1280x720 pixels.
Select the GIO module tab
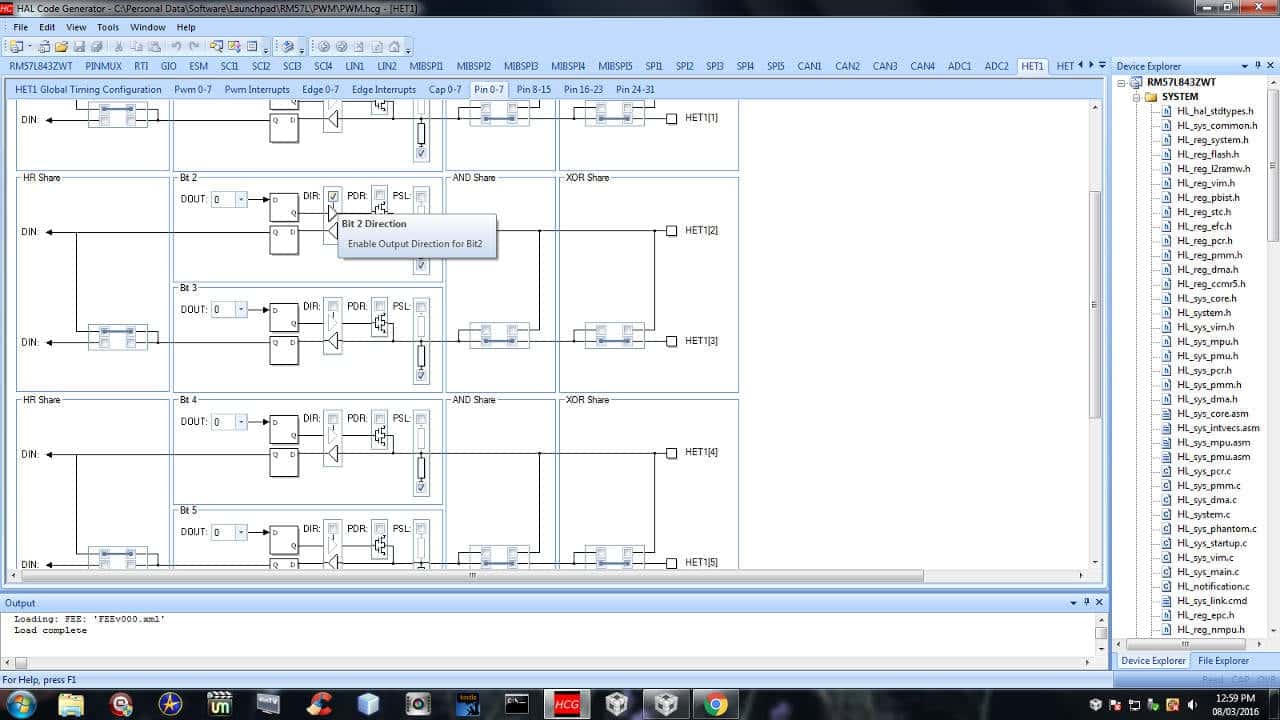point(168,66)
